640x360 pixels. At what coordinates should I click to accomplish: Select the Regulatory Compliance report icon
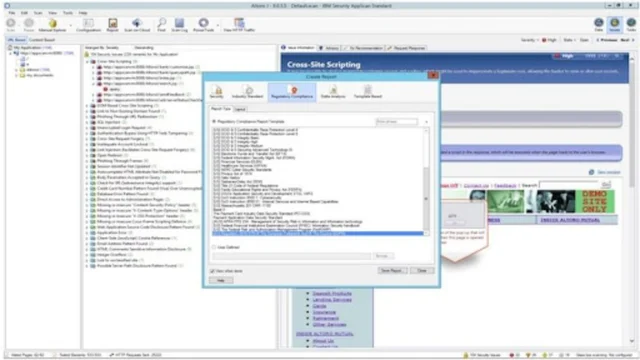[x=292, y=92]
